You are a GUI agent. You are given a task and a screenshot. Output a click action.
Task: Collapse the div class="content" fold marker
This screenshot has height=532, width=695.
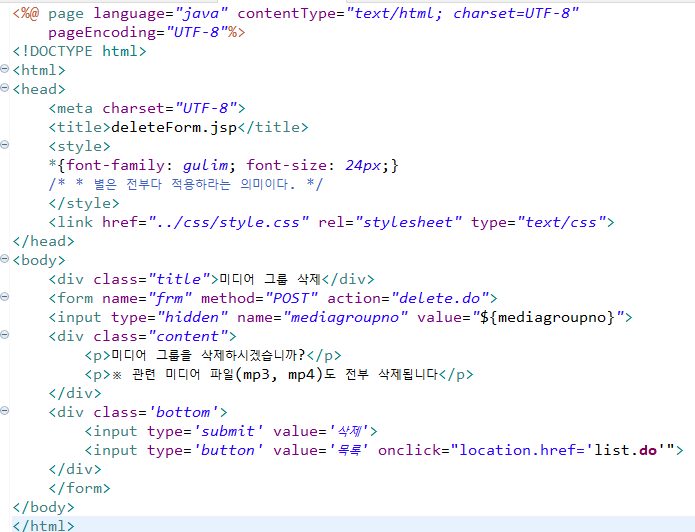pos(4,335)
